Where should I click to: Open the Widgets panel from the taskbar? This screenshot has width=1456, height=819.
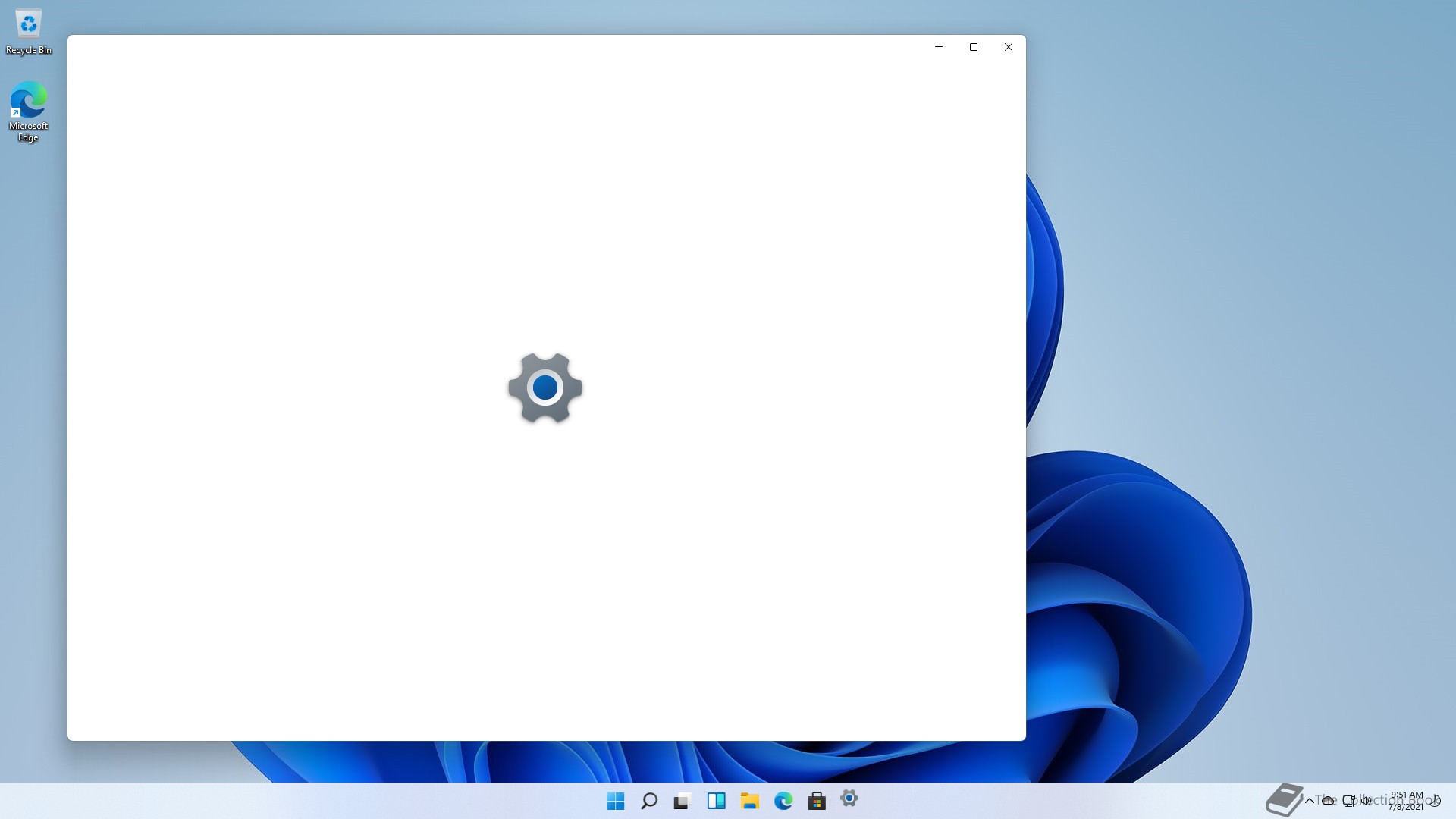click(716, 801)
